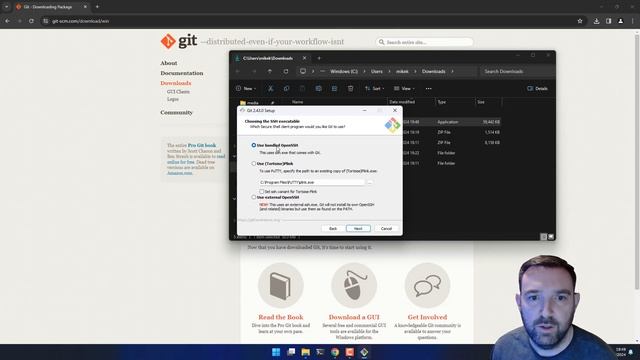
Task: Select the Use external OpenSSH radio option
Action: pyautogui.click(x=254, y=197)
